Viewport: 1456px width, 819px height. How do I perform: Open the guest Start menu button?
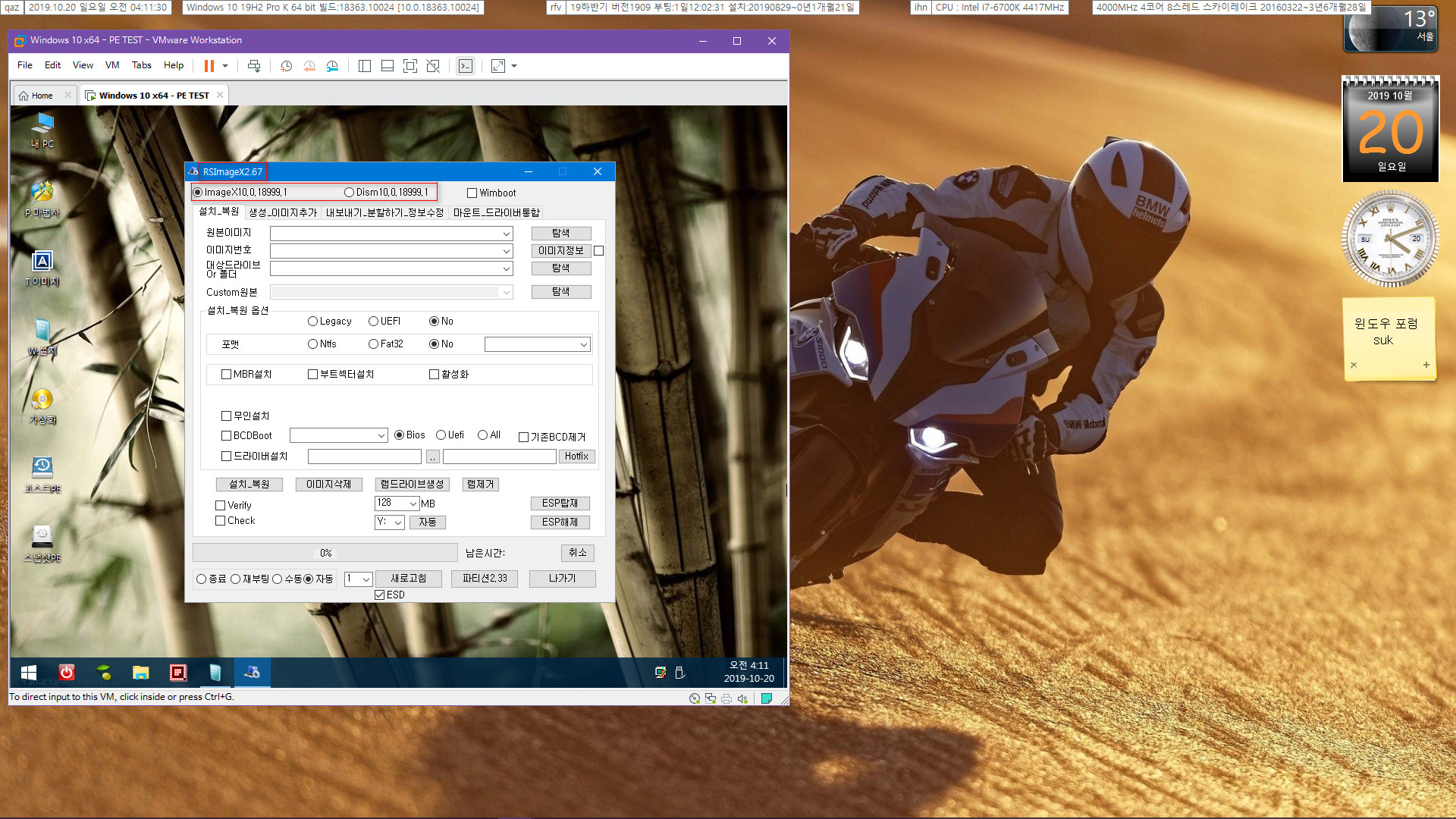pyautogui.click(x=29, y=673)
